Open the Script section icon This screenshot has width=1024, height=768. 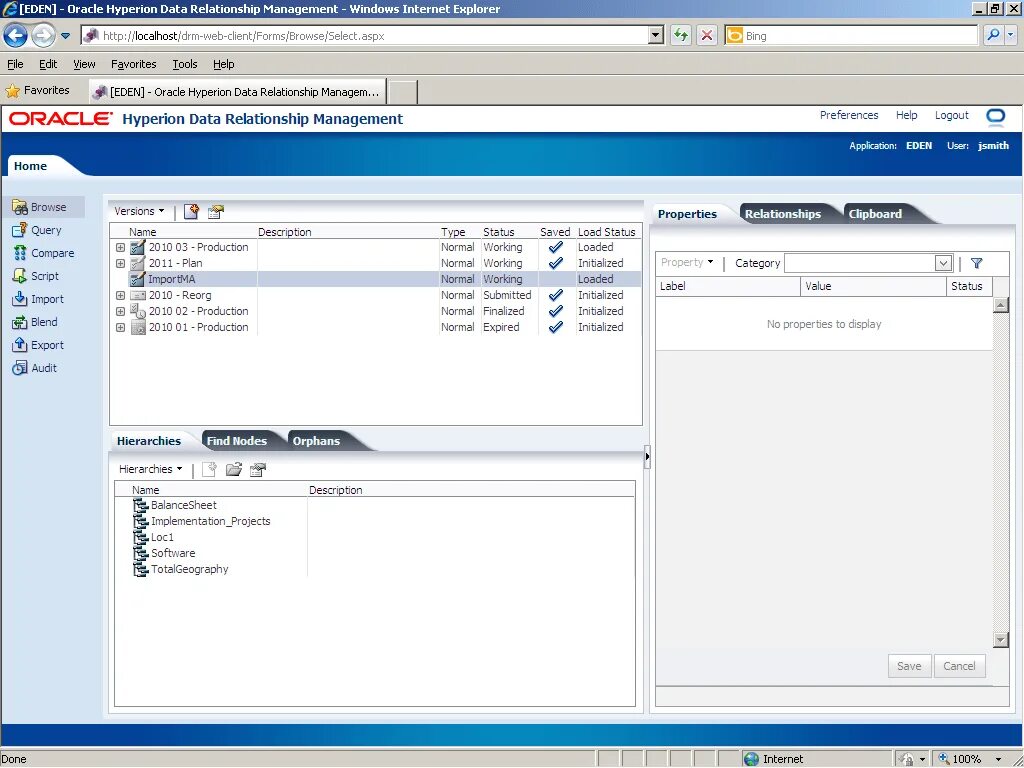click(x=20, y=276)
